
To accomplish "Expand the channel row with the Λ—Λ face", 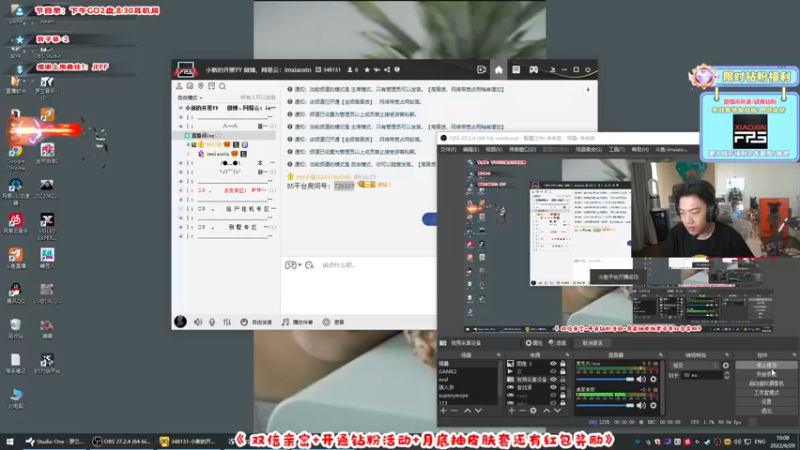I will [181, 126].
